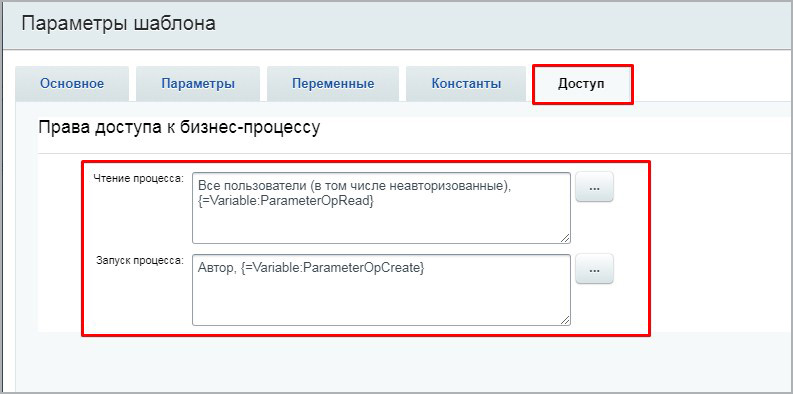Image resolution: width=793 pixels, height=394 pixels.
Task: Open the user picker for Запуск процесса
Action: coord(594,270)
